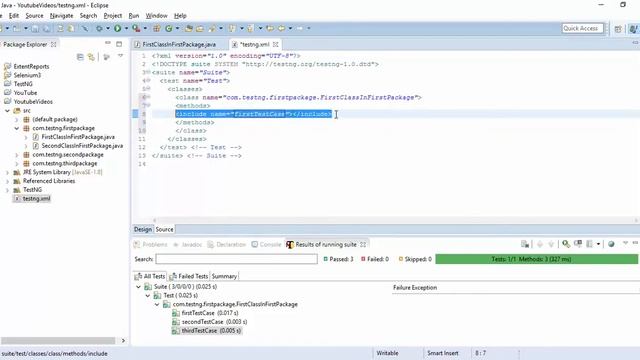Viewport: 640px width, 360px height.
Task: Click the round globe icon in the results toolbar
Action: coord(611,244)
